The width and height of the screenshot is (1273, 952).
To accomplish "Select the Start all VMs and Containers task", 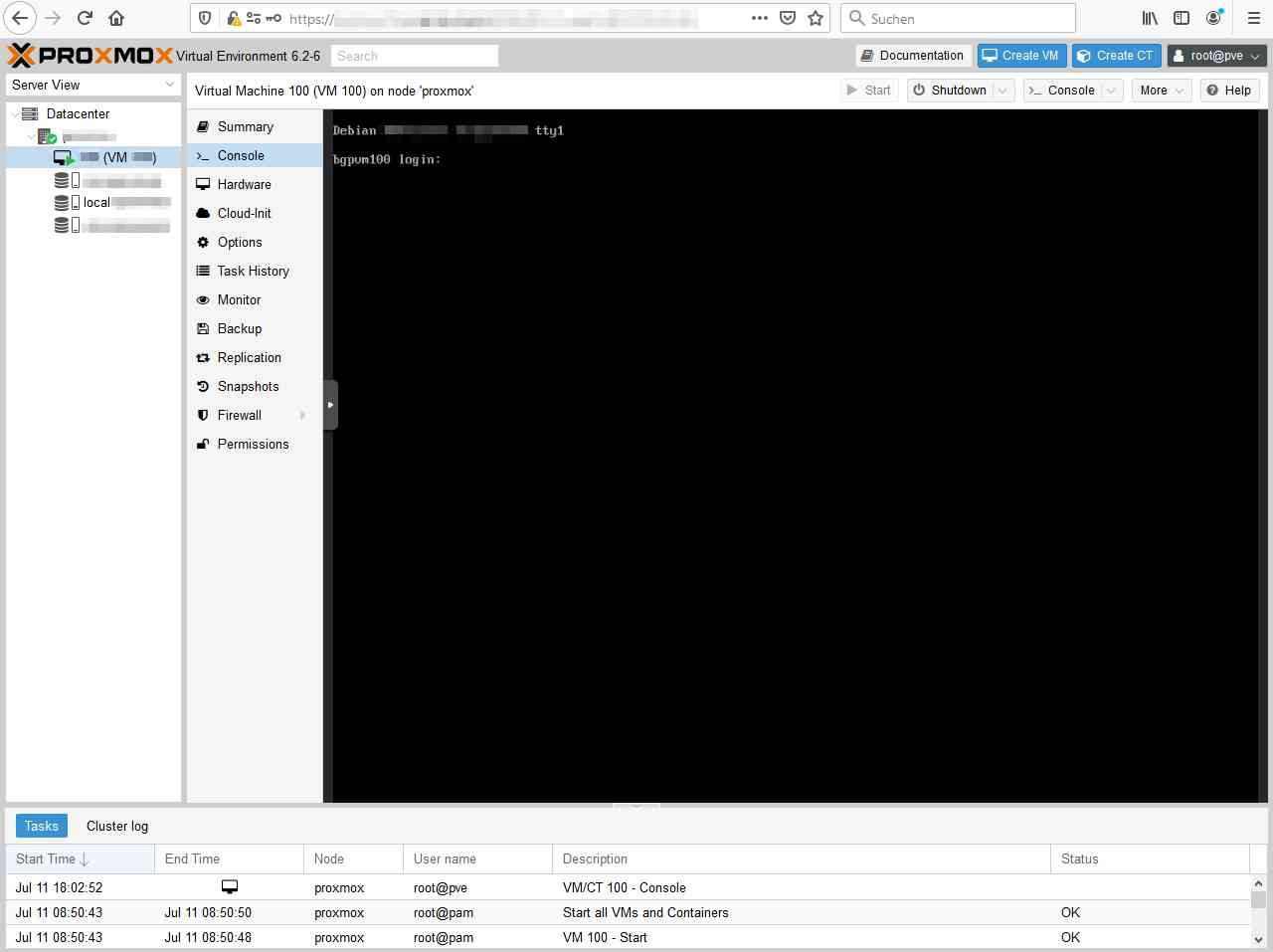I will coord(628,912).
